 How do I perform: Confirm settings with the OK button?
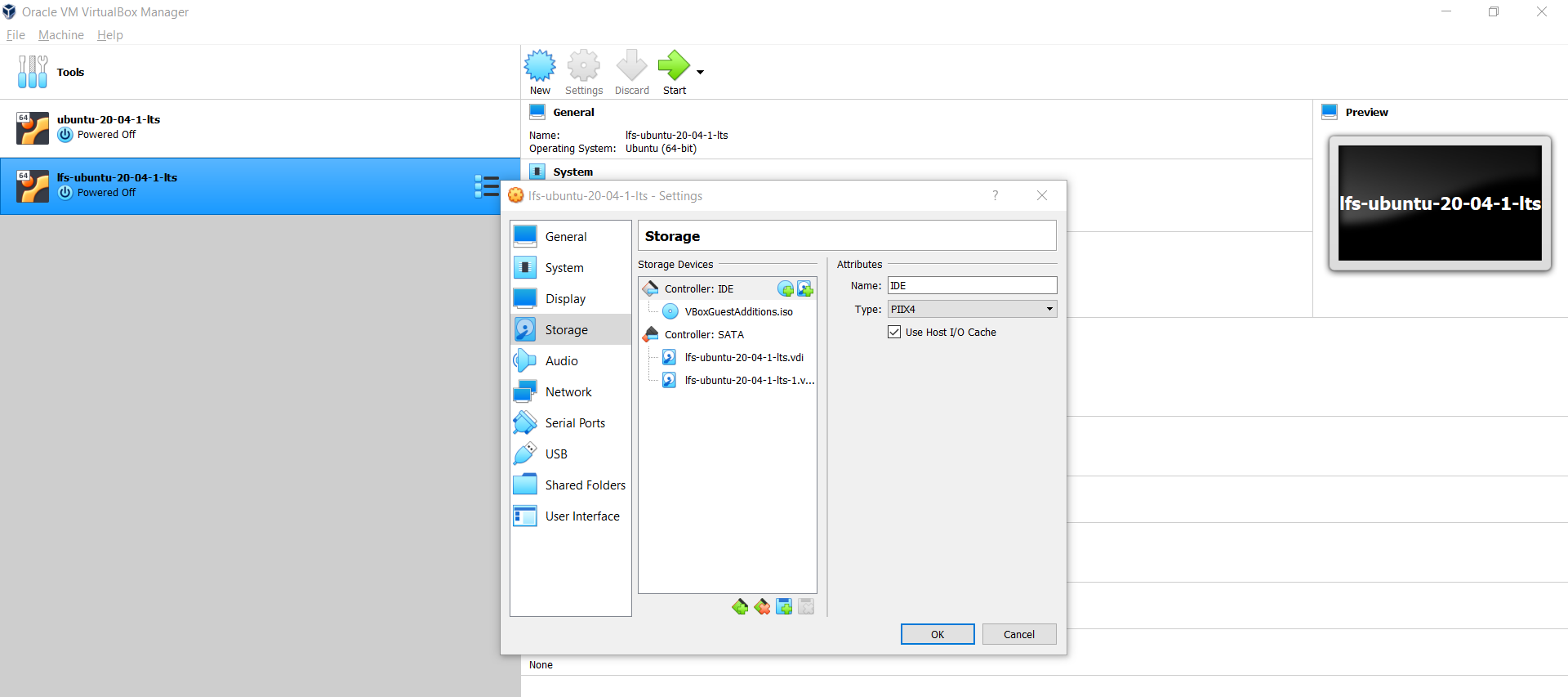tap(938, 634)
